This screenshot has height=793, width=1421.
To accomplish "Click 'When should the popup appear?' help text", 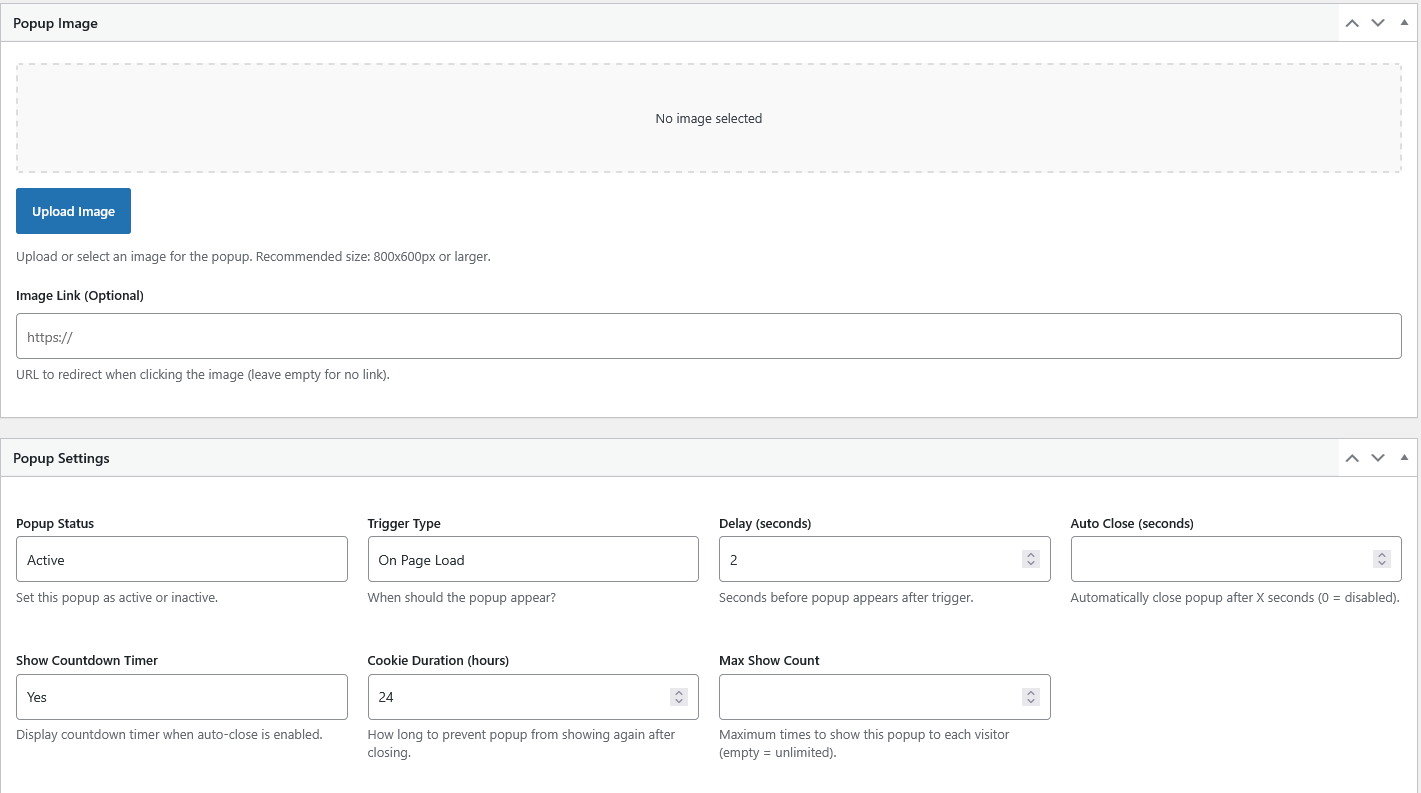I will point(462,597).
